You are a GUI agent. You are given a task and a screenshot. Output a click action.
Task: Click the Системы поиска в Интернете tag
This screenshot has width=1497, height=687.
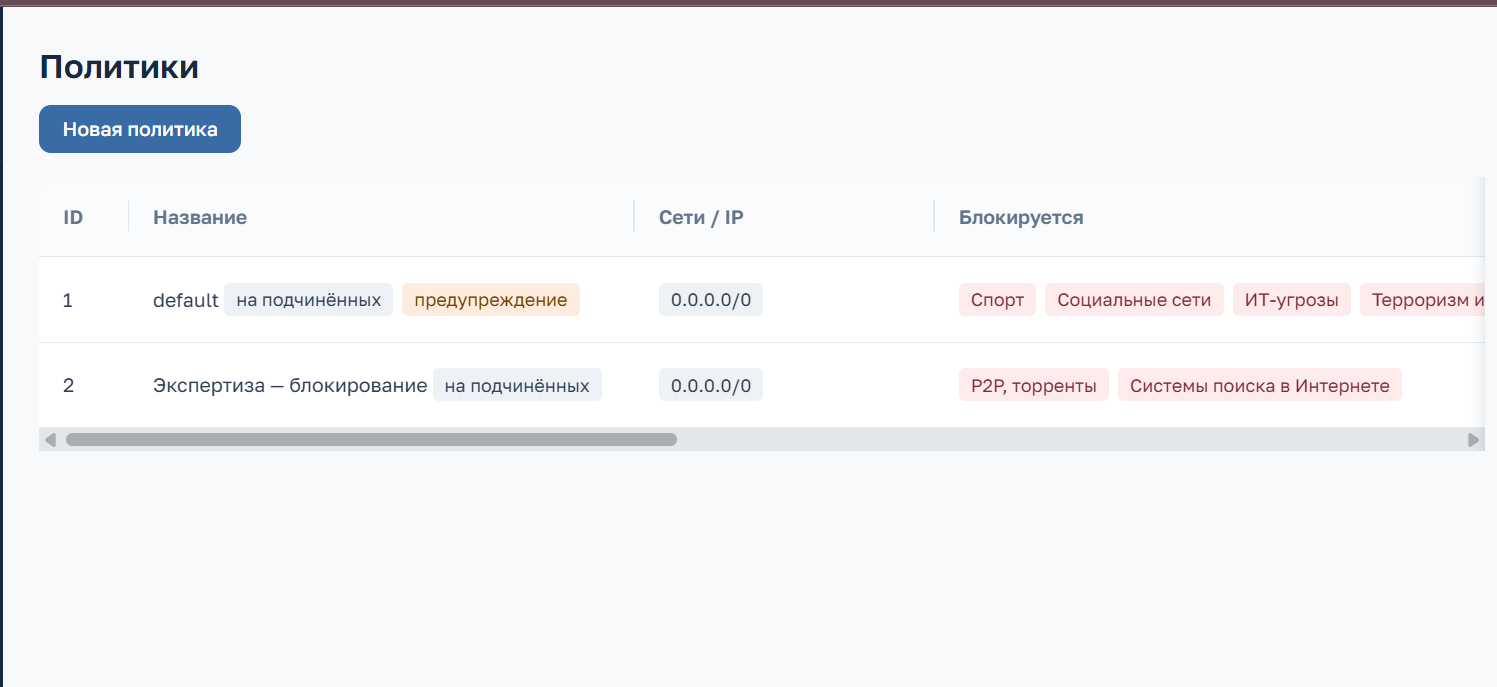[x=1260, y=385]
